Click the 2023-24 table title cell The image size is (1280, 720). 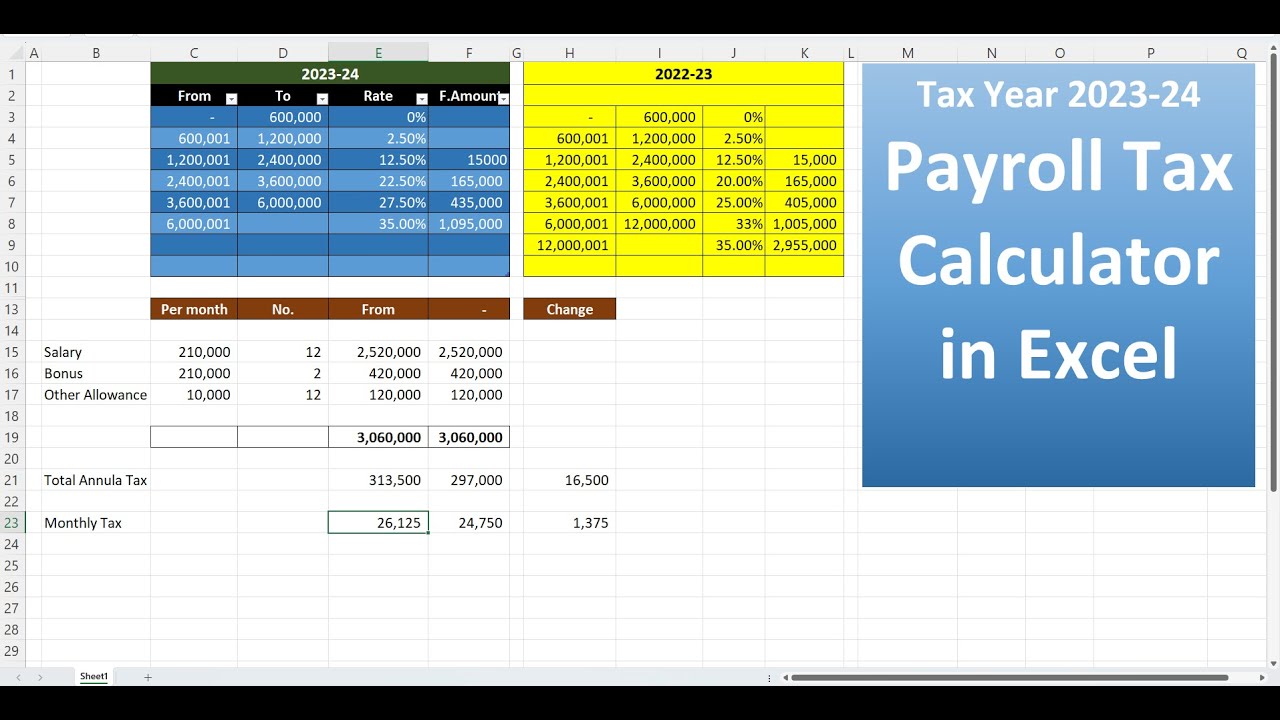tap(330, 74)
